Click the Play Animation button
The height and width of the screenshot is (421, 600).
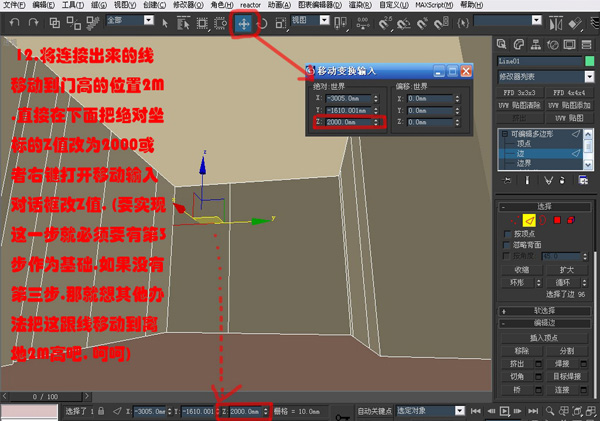505,411
